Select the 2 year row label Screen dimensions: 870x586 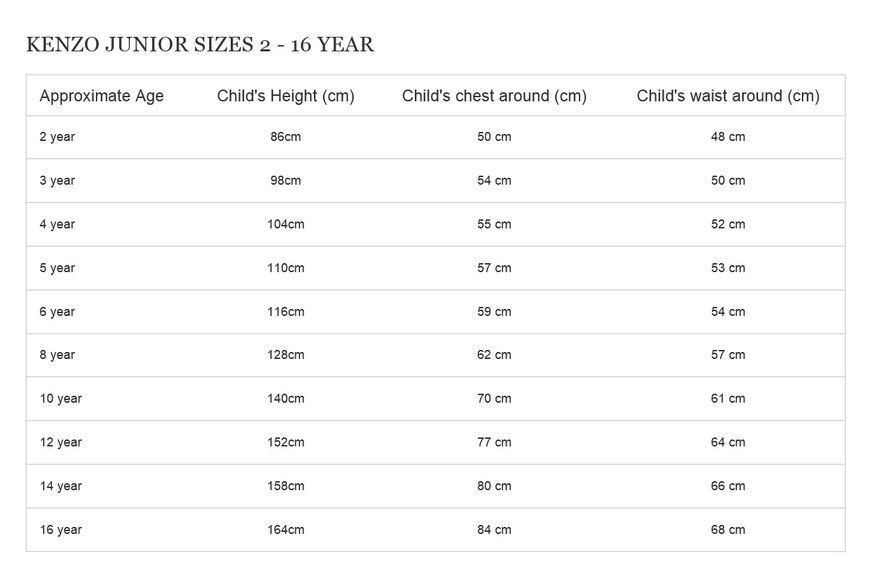(x=57, y=137)
